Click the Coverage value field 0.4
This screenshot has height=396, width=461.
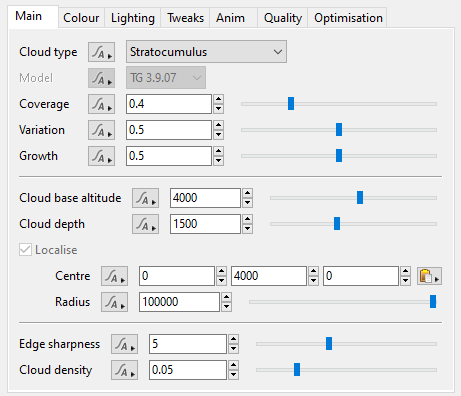coord(169,104)
